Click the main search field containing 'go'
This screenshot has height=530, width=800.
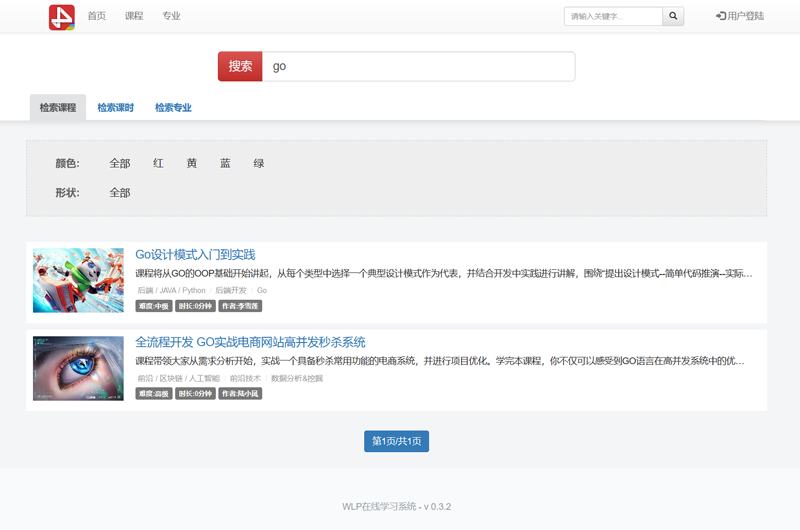click(418, 66)
